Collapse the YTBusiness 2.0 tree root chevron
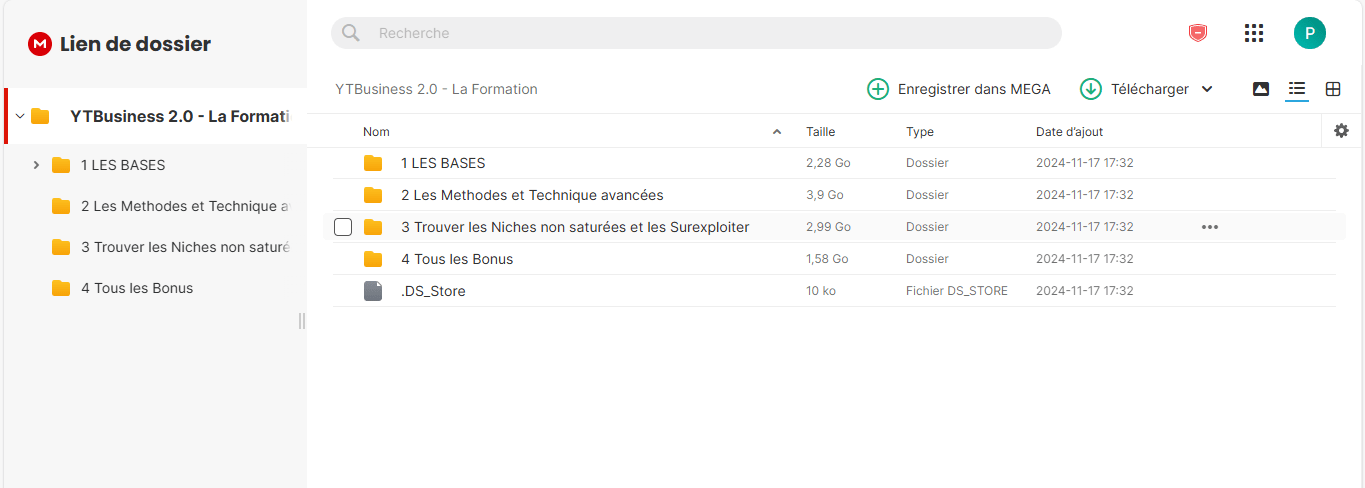Viewport: 1365px width, 488px height. (x=20, y=116)
